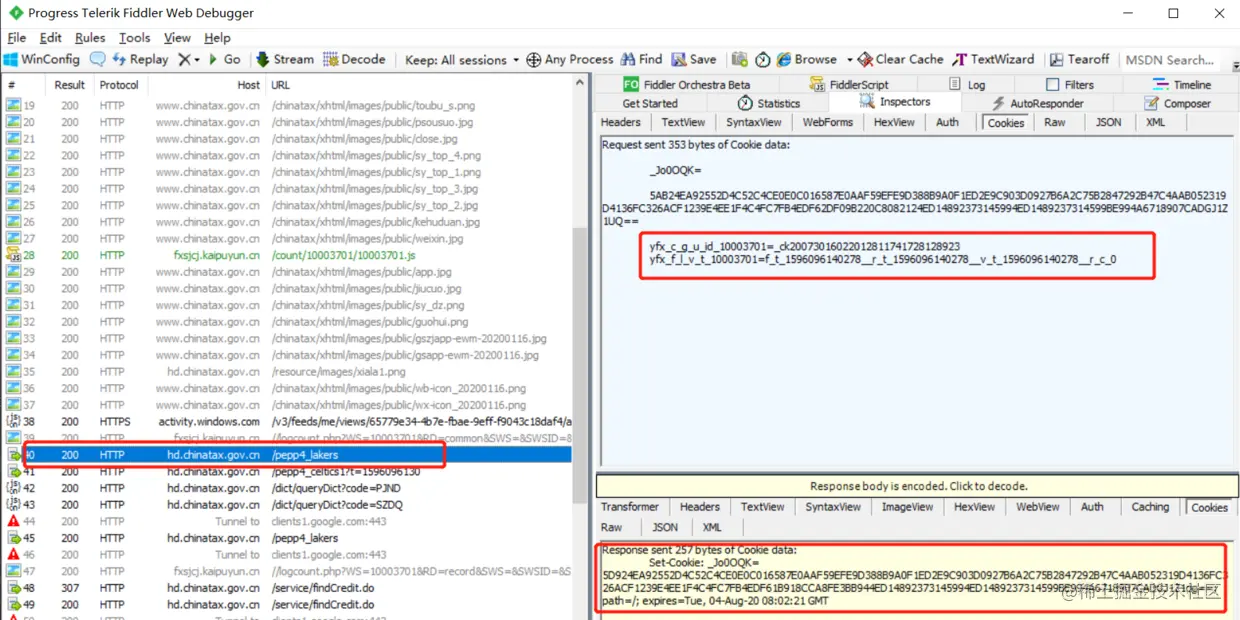Image resolution: width=1240 pixels, height=620 pixels.
Task: Select the request Raw tab next to Cookies
Action: point(1055,122)
